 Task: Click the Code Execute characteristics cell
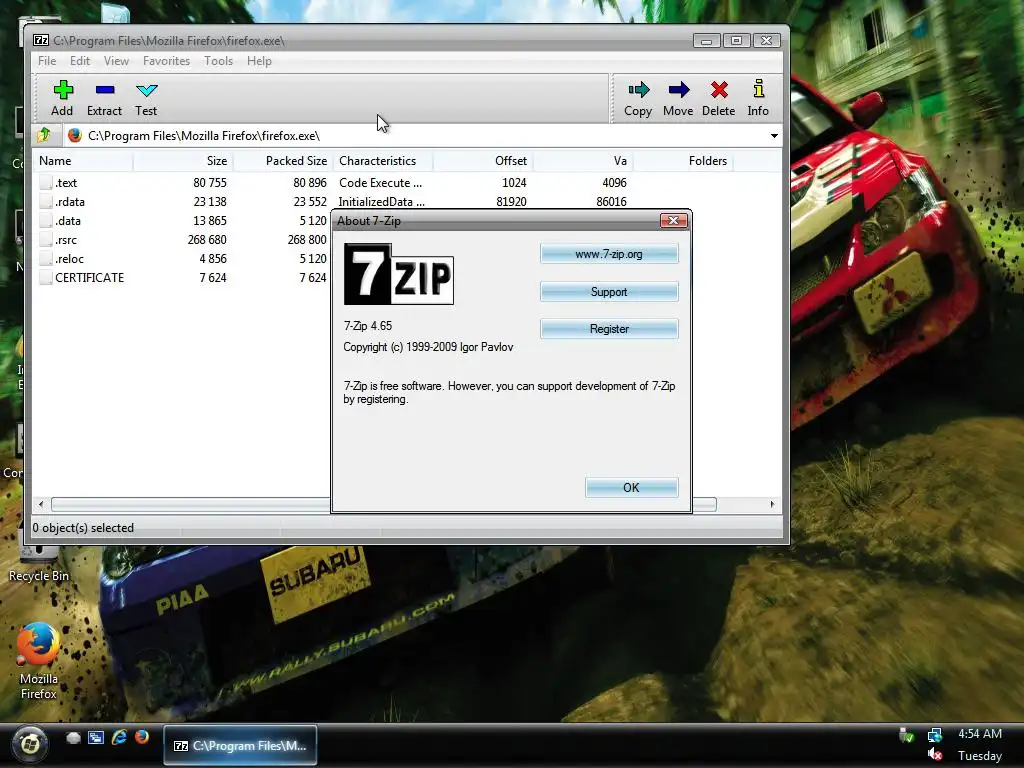[x=381, y=183]
